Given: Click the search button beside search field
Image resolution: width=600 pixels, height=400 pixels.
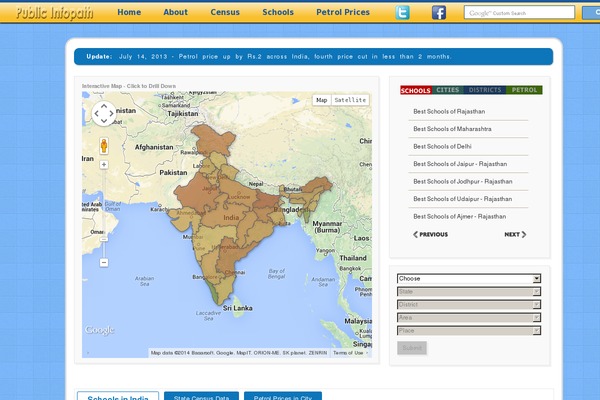Looking at the screenshot, I should (x=591, y=13).
